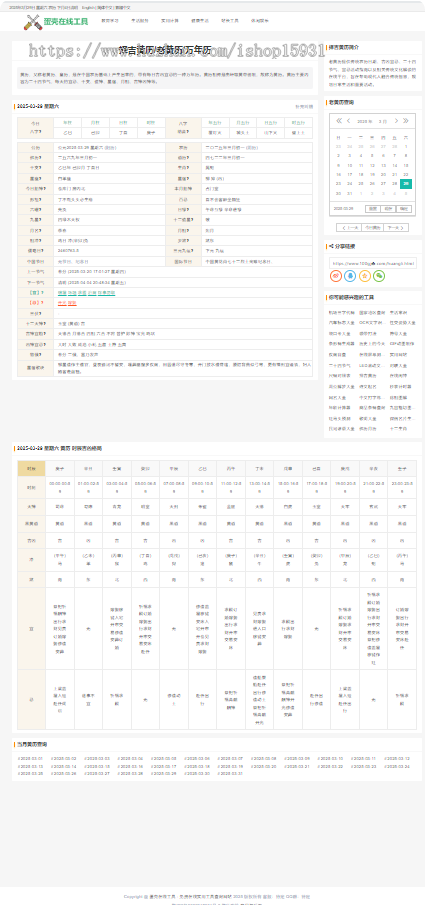Share via the green WeChat icon

click(x=379, y=276)
